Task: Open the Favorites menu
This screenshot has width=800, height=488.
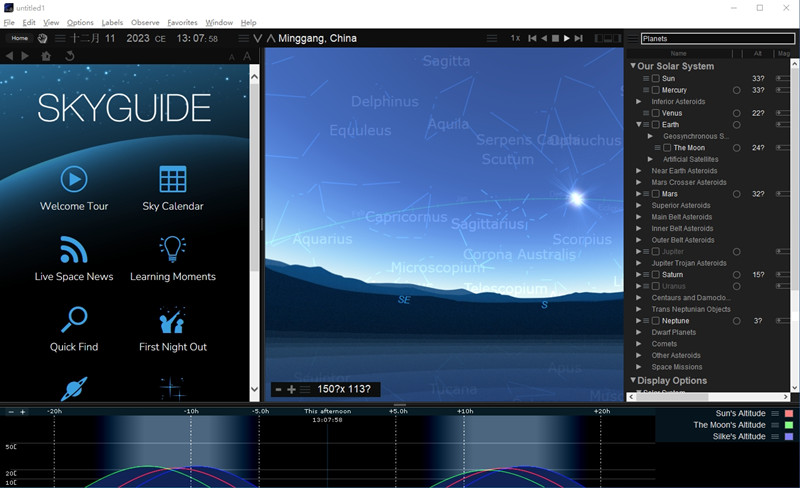Action: [182, 22]
